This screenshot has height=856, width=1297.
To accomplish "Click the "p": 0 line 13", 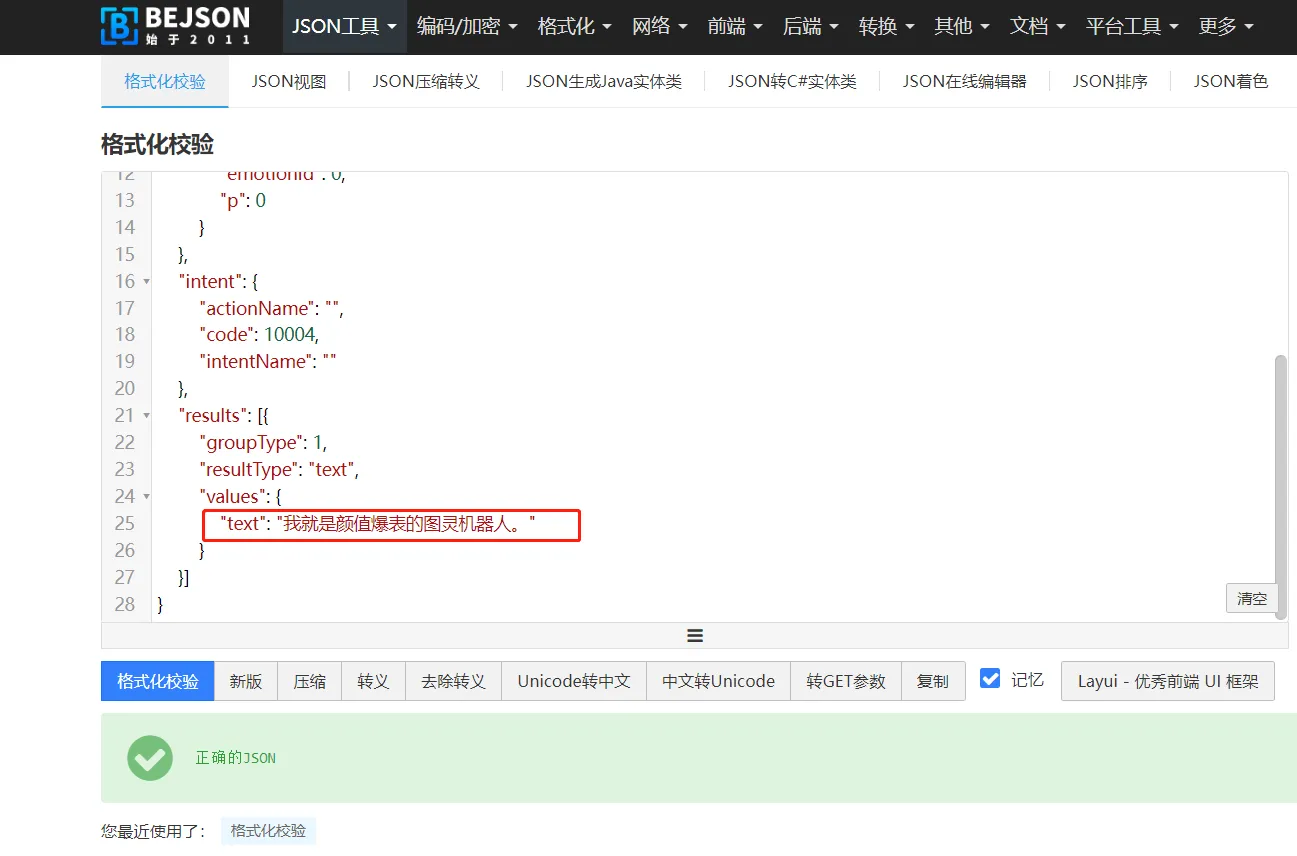I will [243, 201].
